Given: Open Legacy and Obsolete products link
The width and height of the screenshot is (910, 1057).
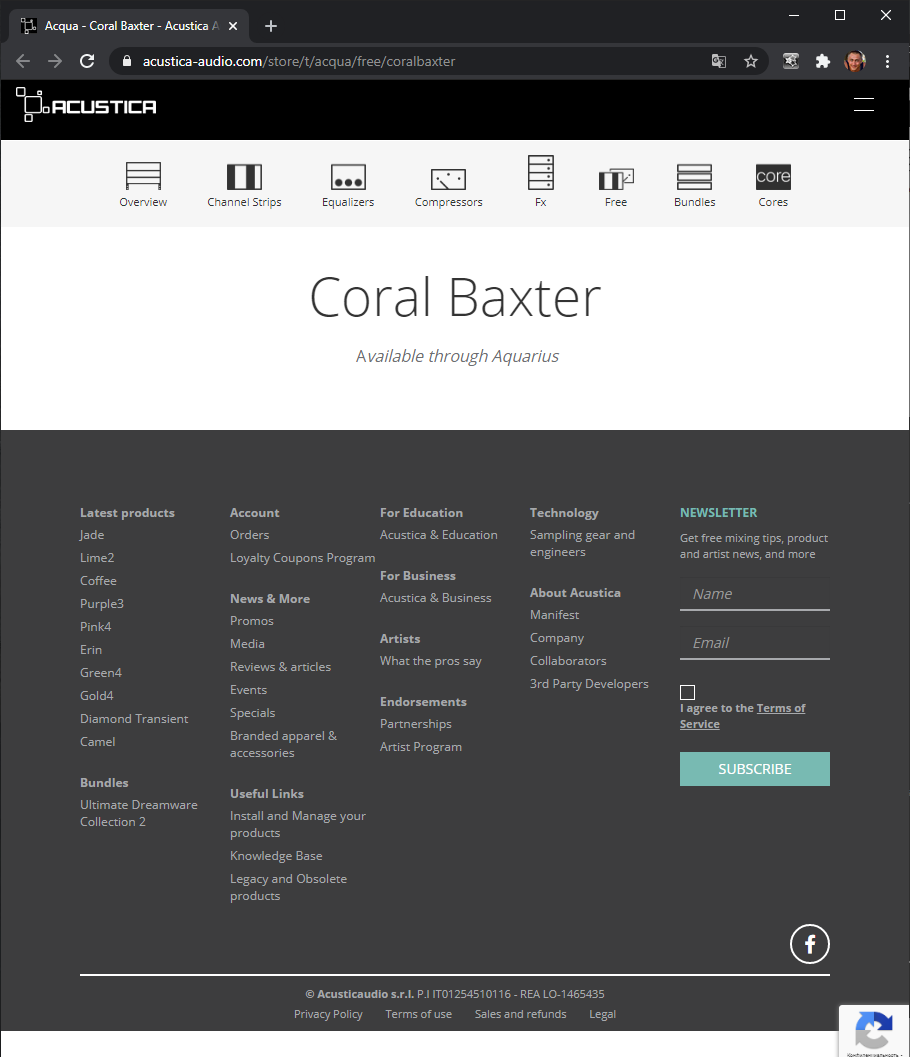Looking at the screenshot, I should (x=289, y=887).
